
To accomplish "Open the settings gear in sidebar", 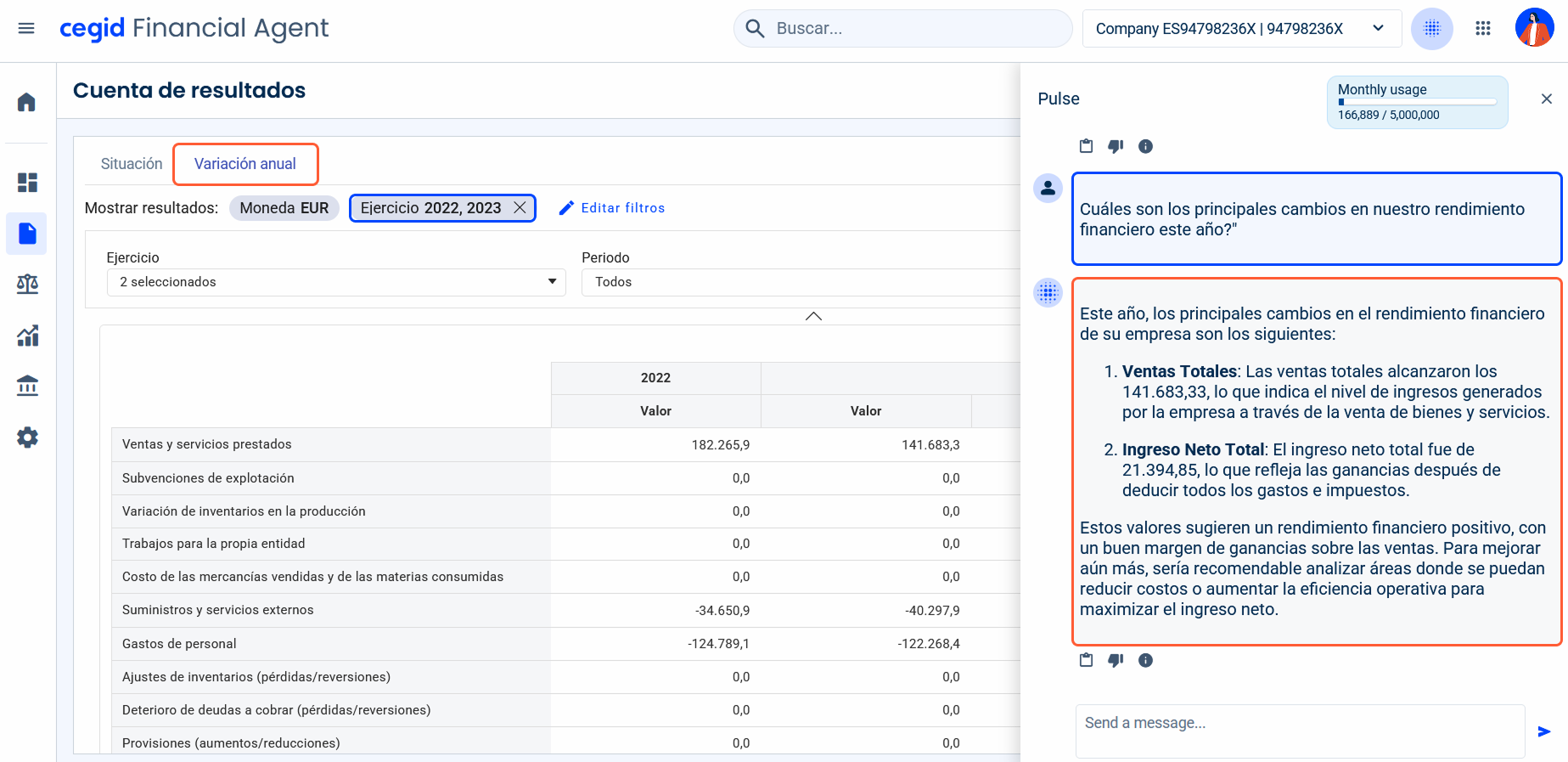I will (x=27, y=437).
